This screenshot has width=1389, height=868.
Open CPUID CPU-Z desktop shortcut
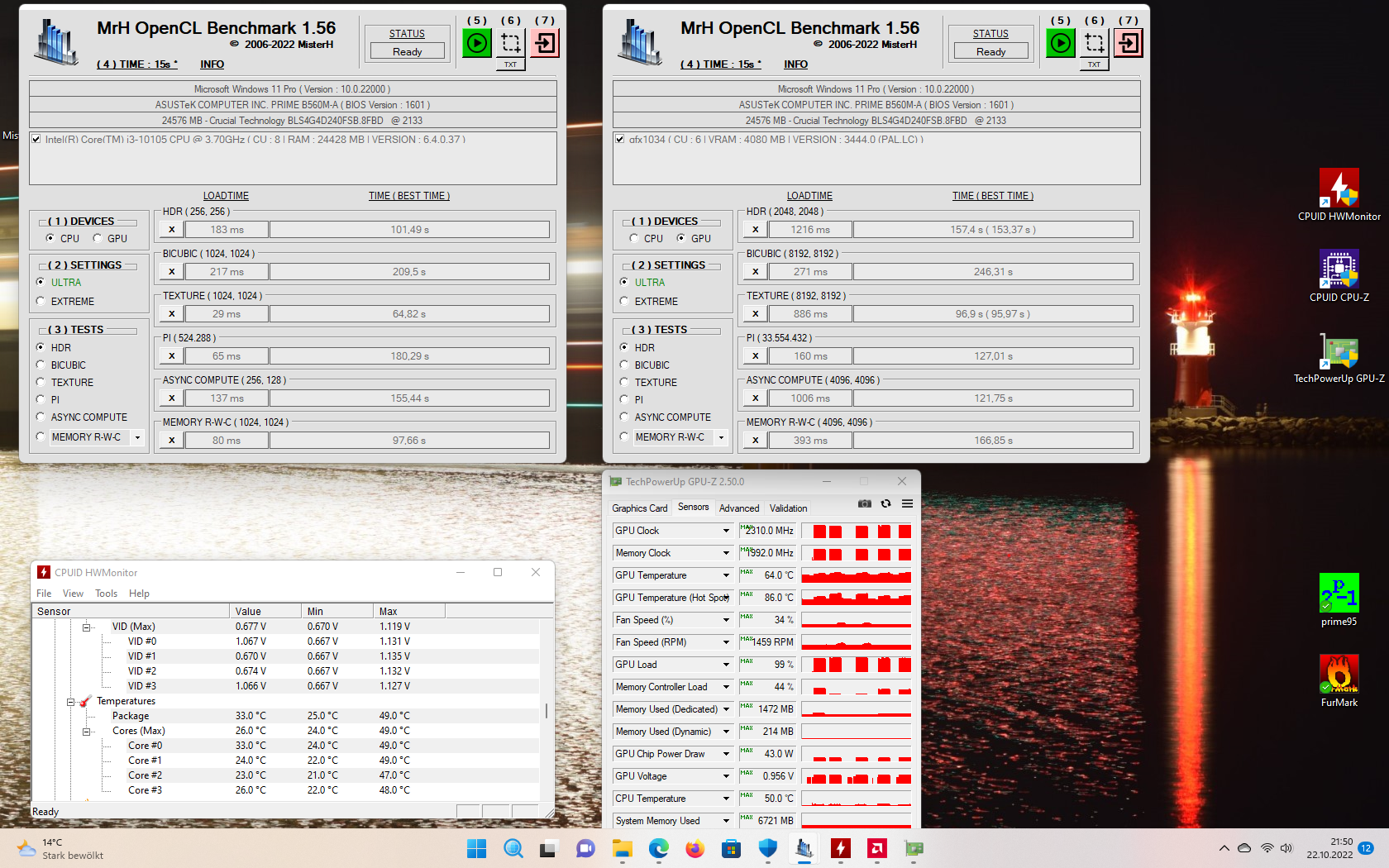[x=1339, y=276]
